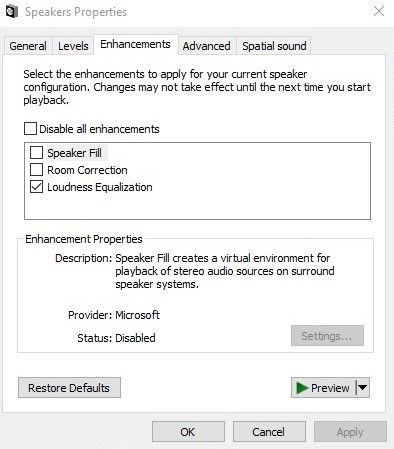The image size is (394, 449).
Task: Switch to the General tab
Action: click(x=28, y=46)
